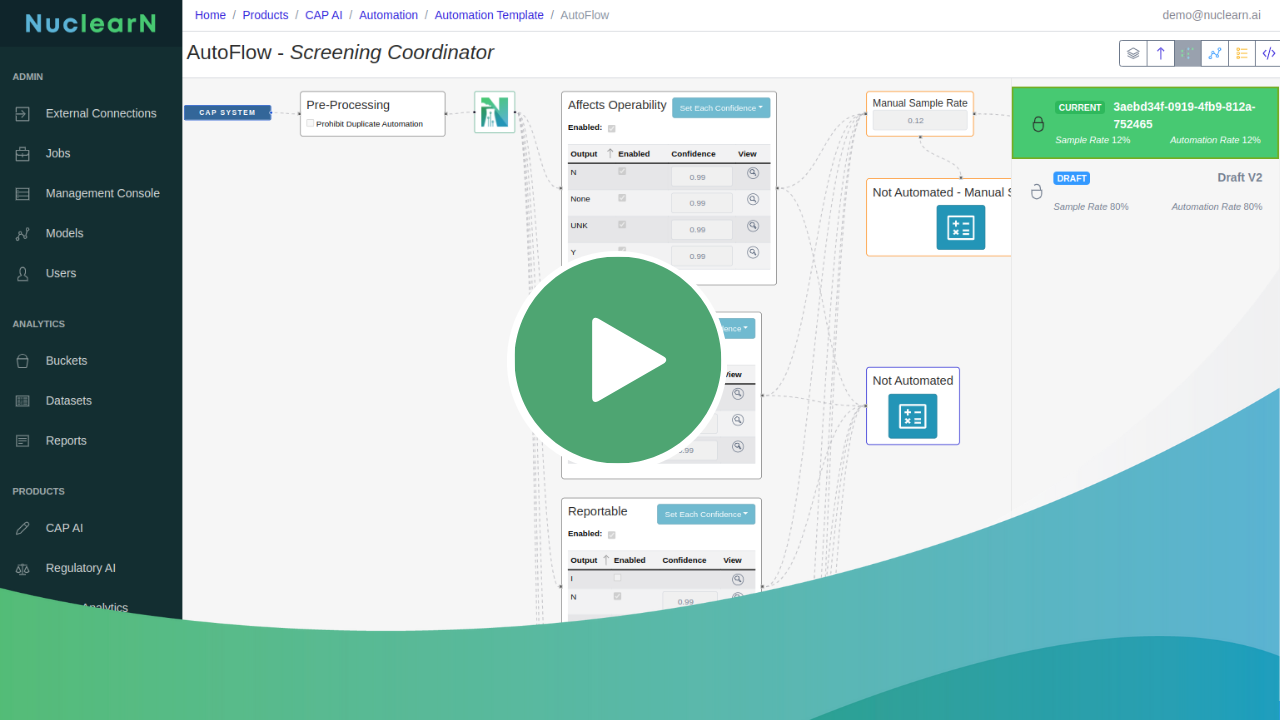Viewport: 1280px width, 720px height.
Task: Click the Management Console sidebar icon
Action: [x=23, y=194]
